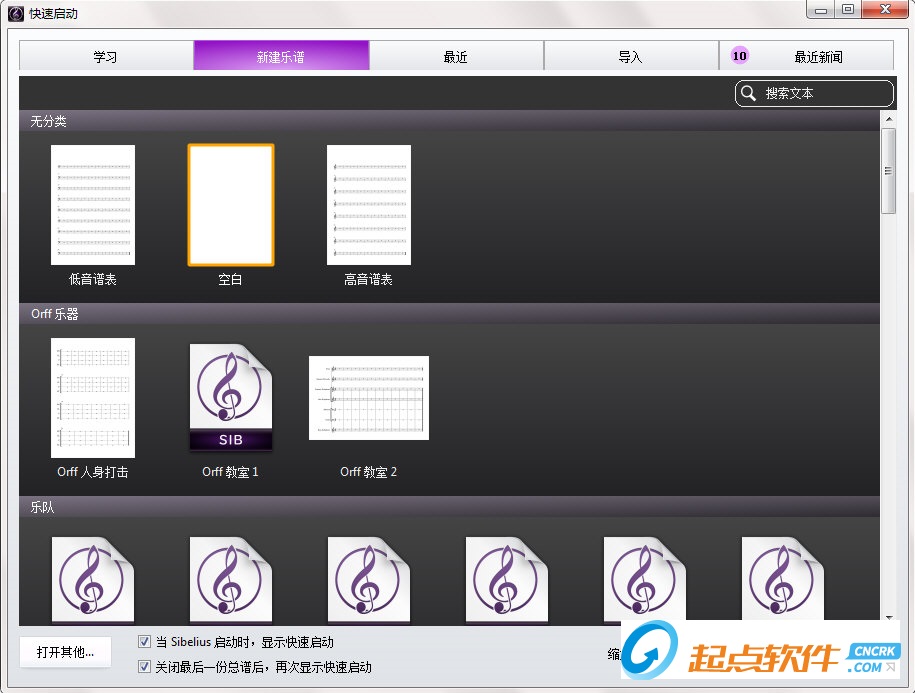Click the search magnifier icon
915x693 pixels.
748,93
